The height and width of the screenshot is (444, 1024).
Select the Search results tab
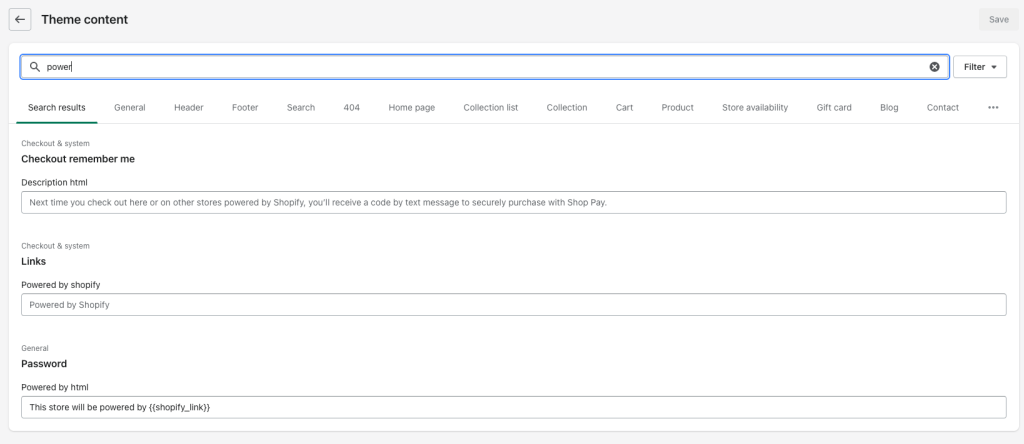click(x=57, y=108)
